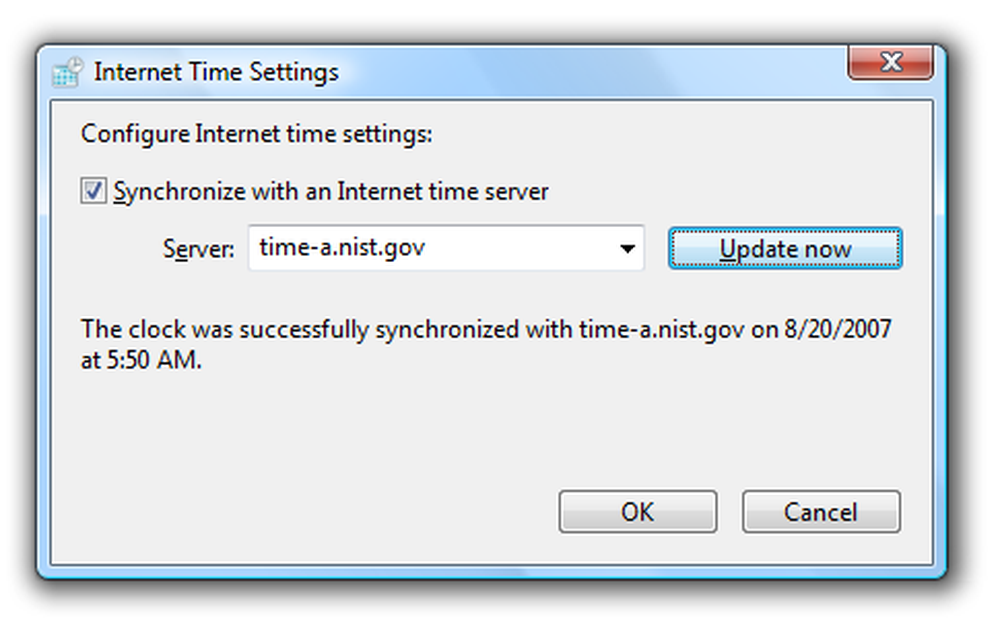Dismiss changes with the Cancel button
The width and height of the screenshot is (1000, 632).
coord(821,511)
